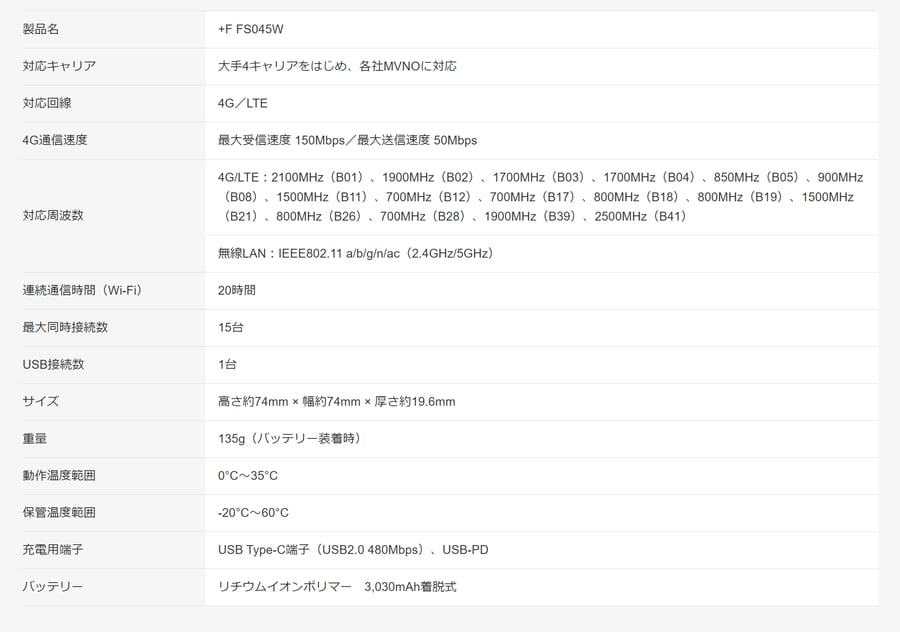
Task: Click '大手4キャリアをはじめ、各社MVNOに対応' text
Action: [337, 66]
